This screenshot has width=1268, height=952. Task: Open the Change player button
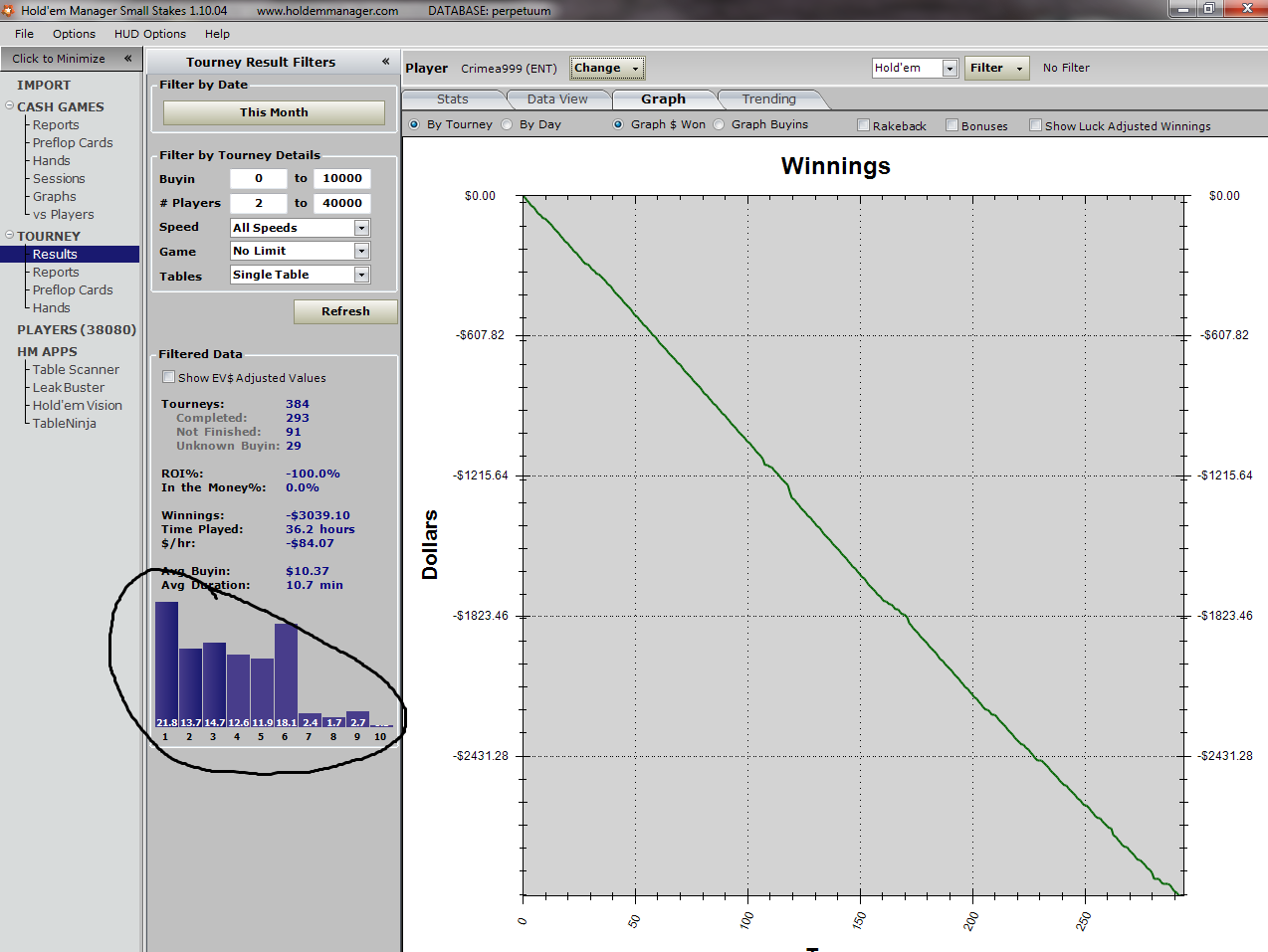tap(606, 68)
